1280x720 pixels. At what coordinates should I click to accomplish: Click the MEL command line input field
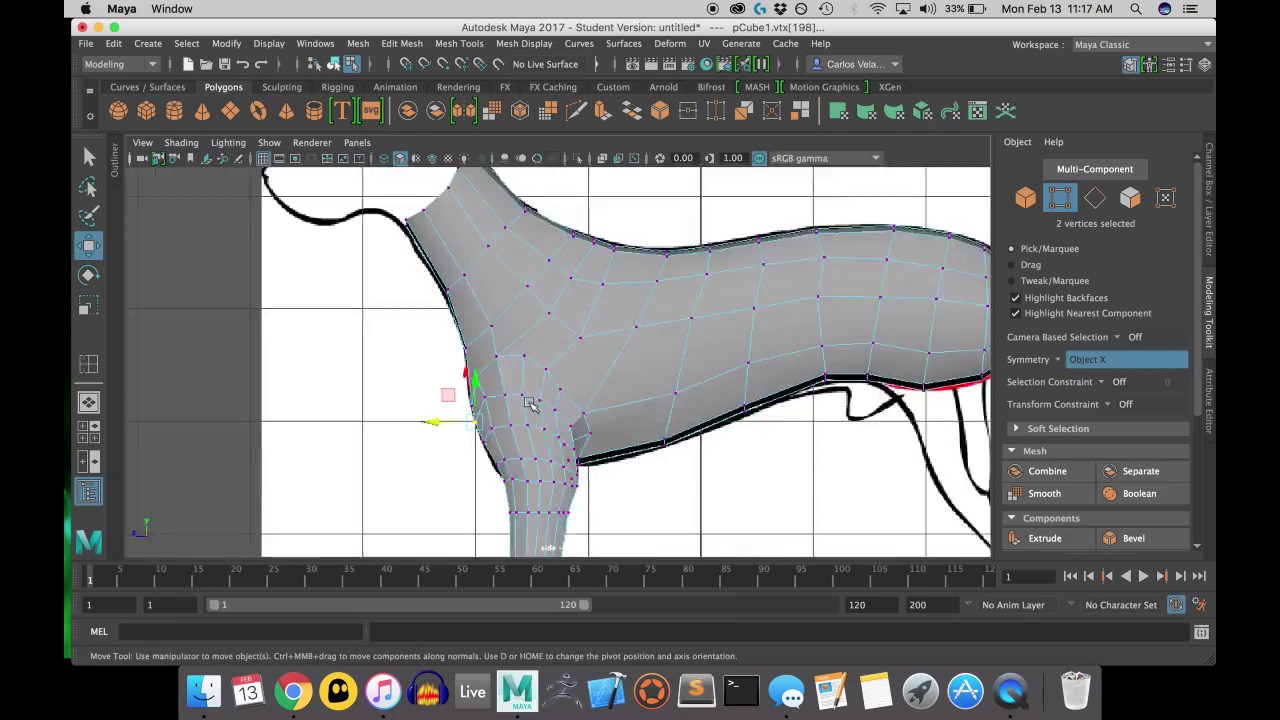click(241, 632)
